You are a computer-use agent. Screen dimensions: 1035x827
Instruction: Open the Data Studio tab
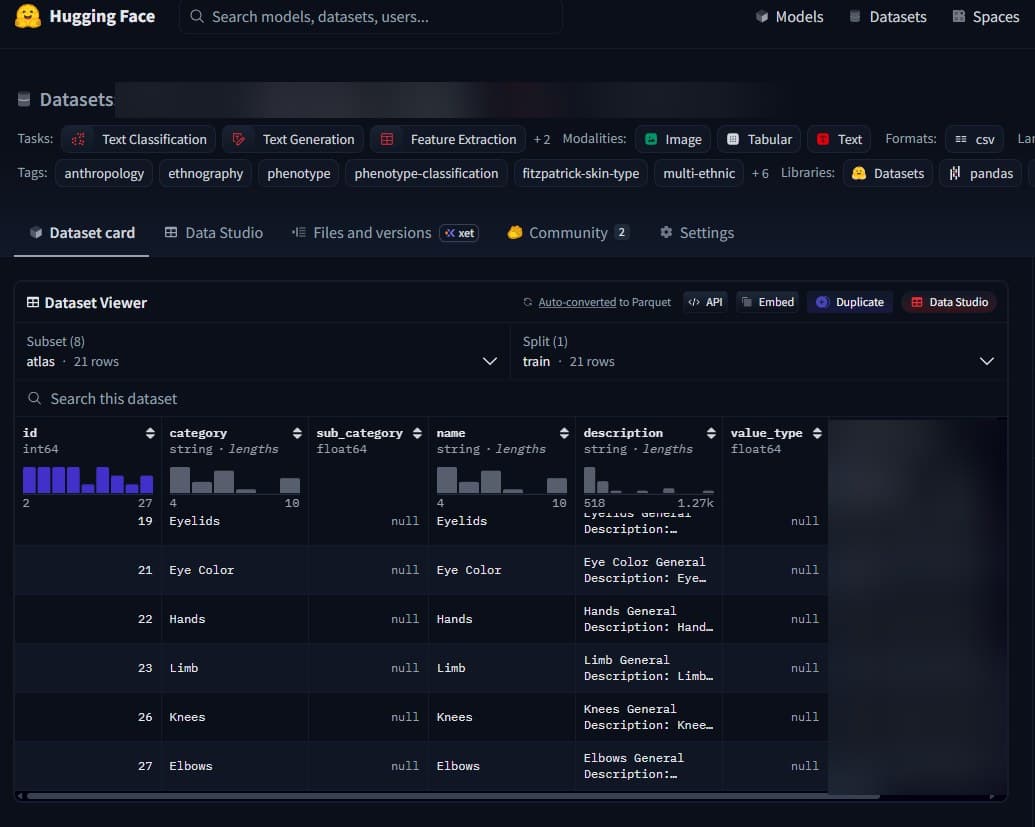213,233
